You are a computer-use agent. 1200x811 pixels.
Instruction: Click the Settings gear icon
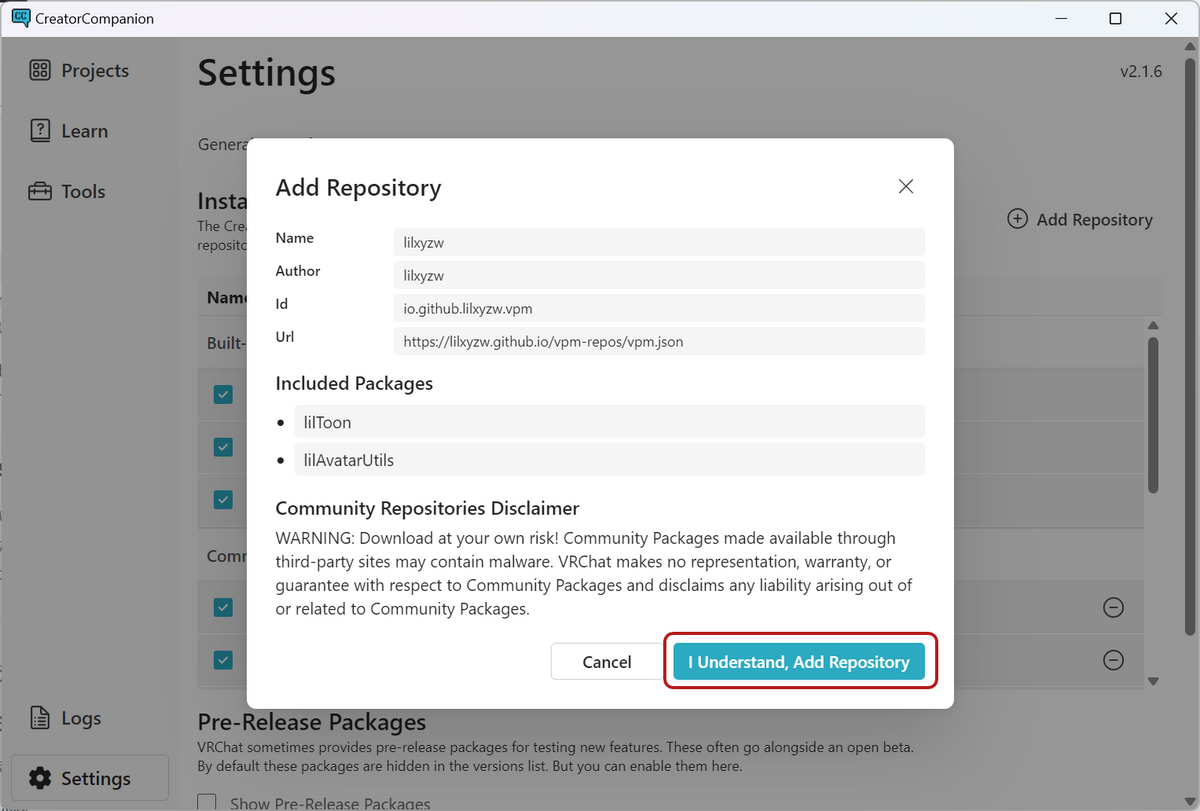[40, 778]
